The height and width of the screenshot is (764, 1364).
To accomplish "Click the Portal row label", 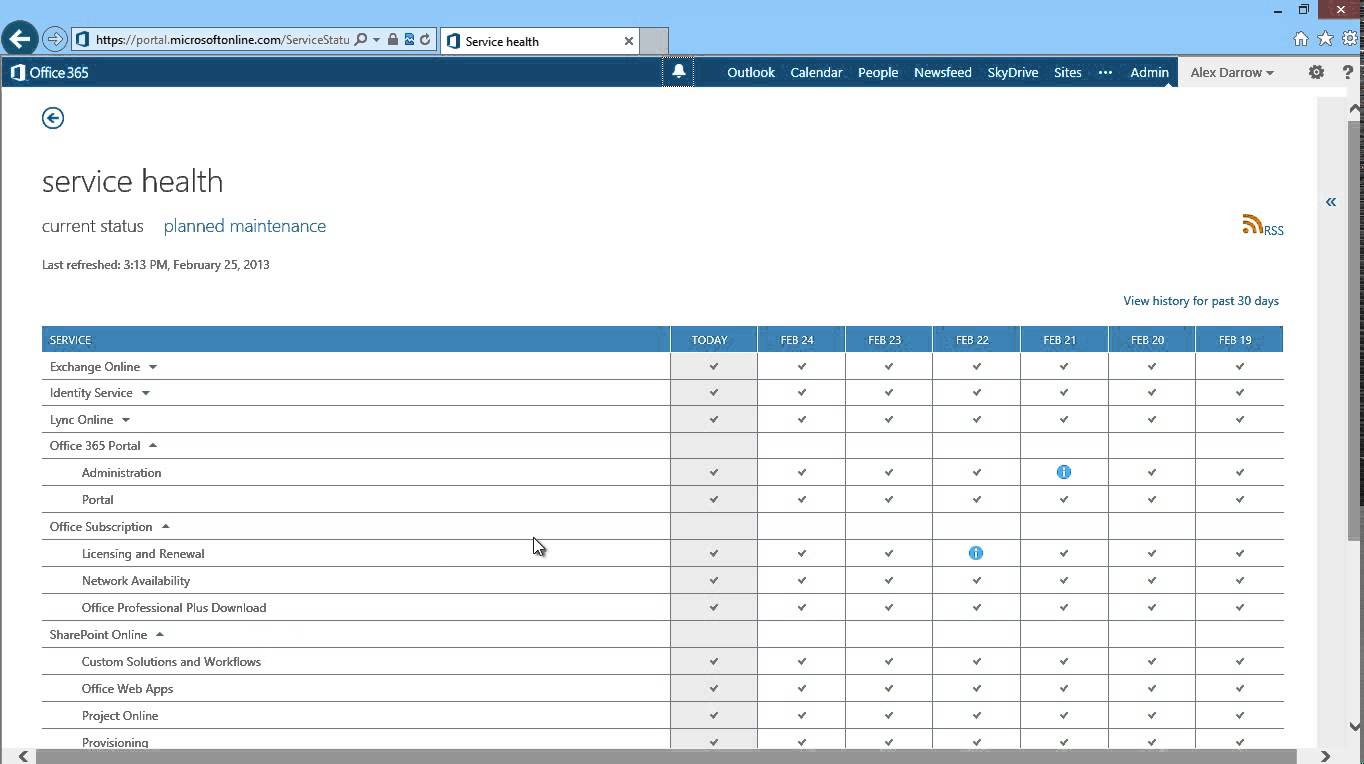I will (x=97, y=500).
